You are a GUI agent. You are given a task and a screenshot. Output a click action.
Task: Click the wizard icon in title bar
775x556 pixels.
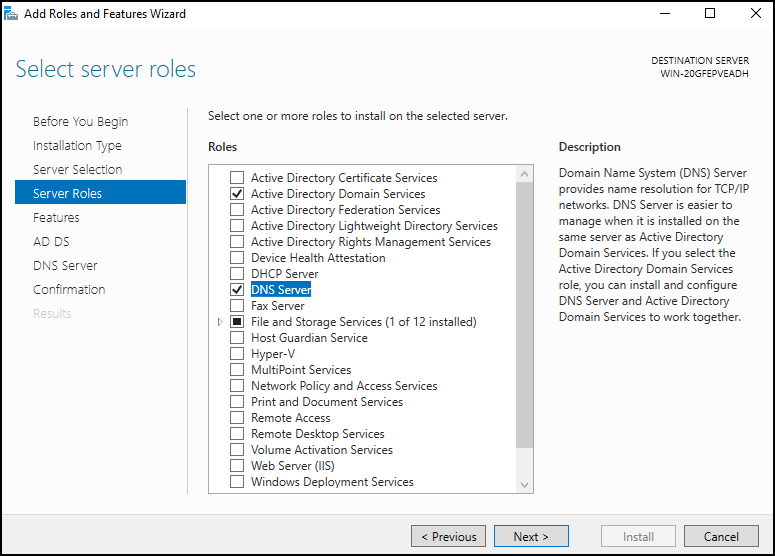click(x=11, y=13)
